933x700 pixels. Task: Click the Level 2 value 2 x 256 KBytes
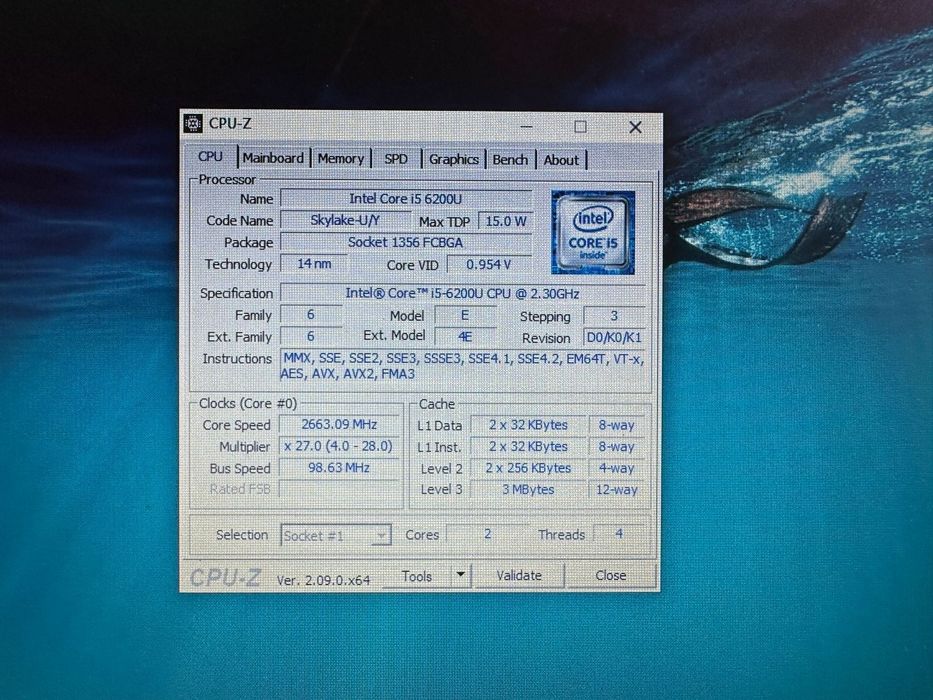click(528, 468)
